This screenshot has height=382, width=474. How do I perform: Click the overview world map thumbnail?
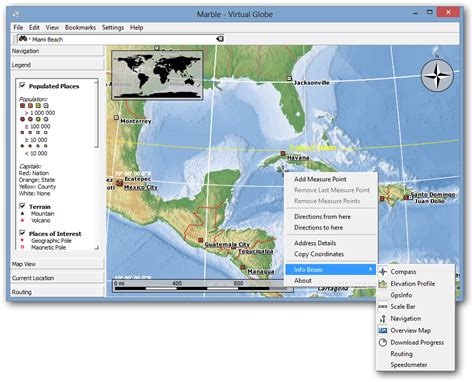coord(157,75)
